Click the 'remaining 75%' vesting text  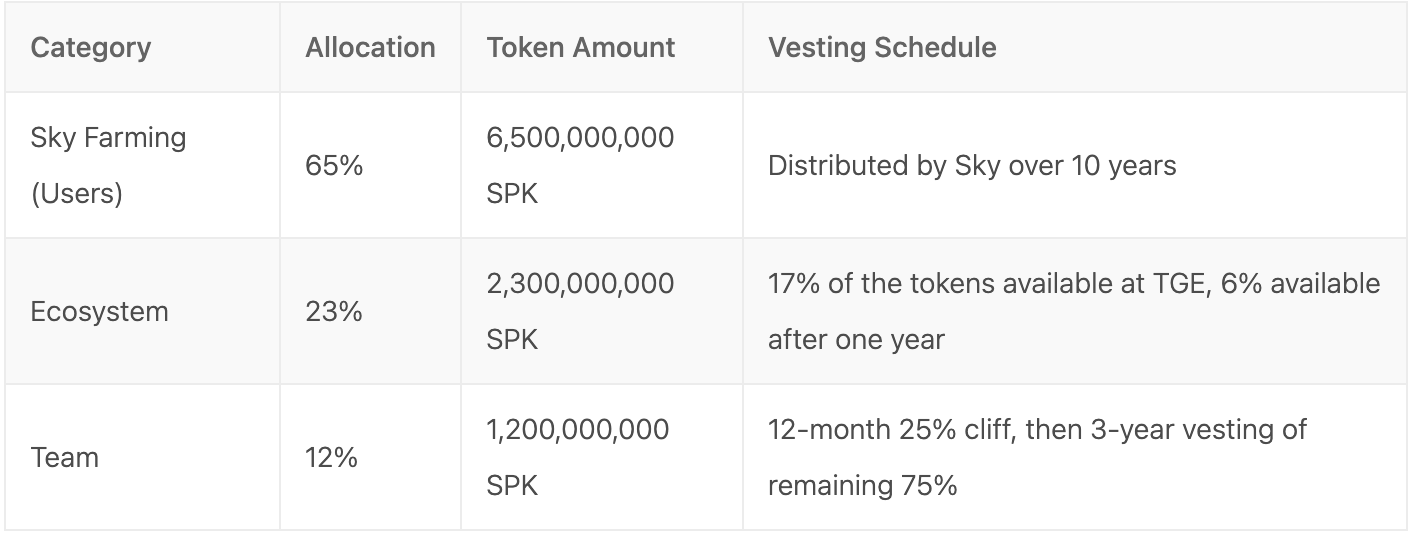(x=863, y=486)
